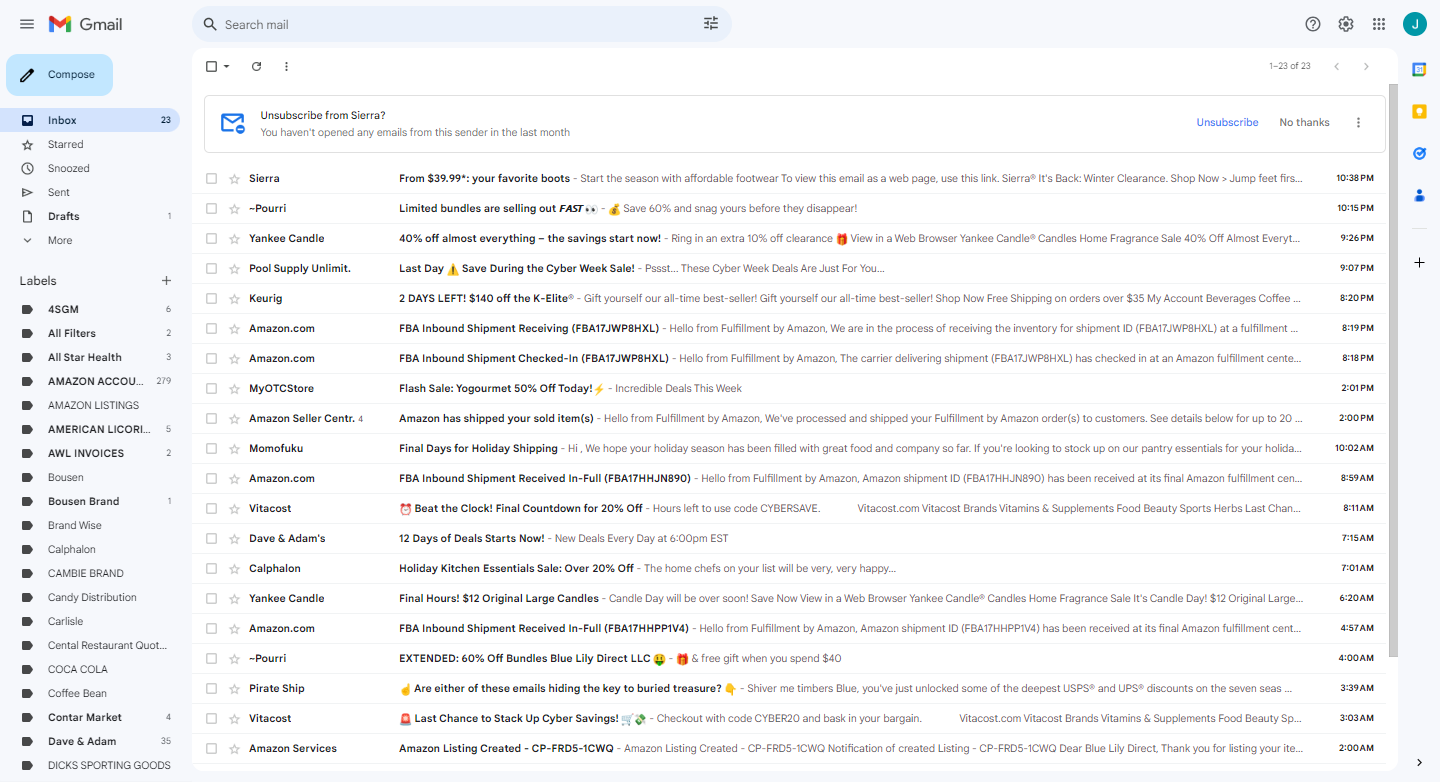Go to older messages page

[1366, 66]
